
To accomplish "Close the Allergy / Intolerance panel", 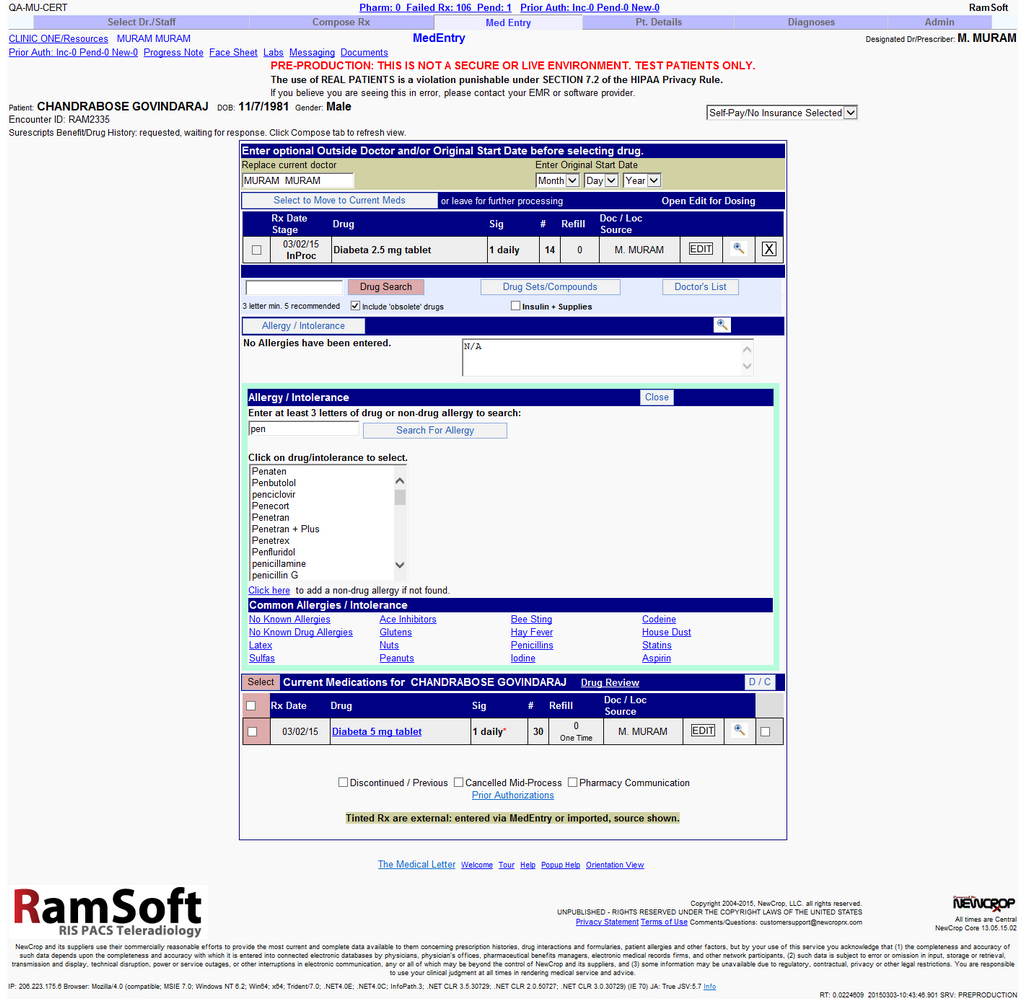I will (x=656, y=397).
